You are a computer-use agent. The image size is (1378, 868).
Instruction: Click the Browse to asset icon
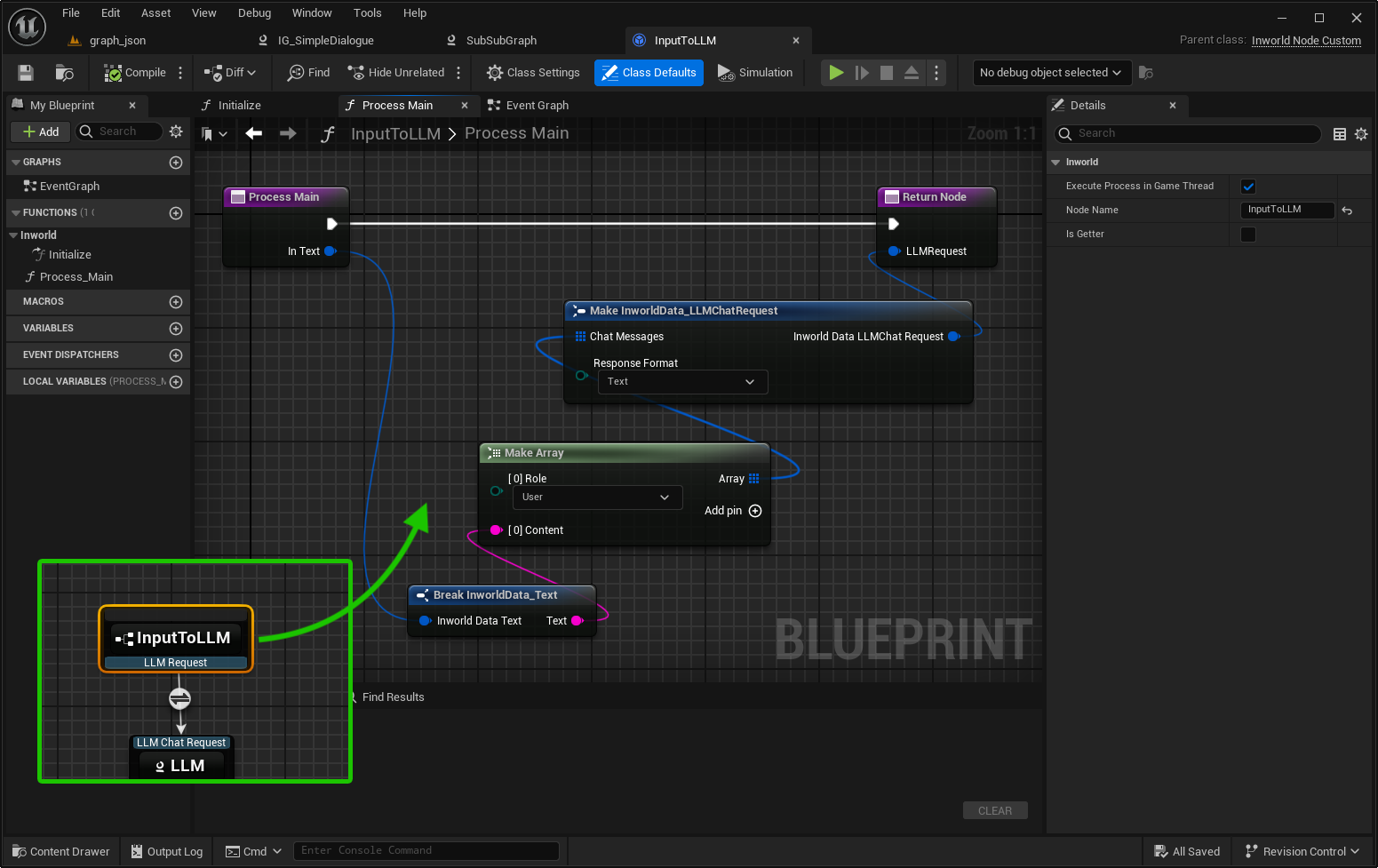[x=64, y=73]
